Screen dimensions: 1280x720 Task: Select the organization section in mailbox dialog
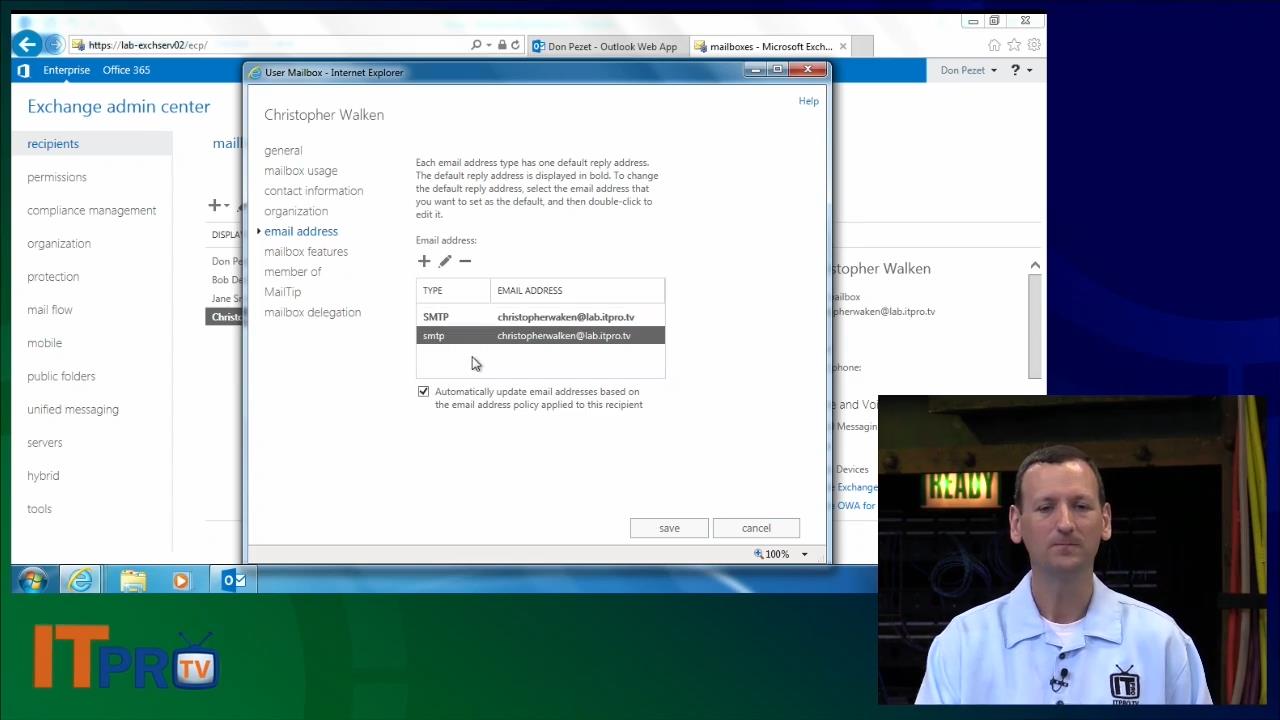pos(296,211)
